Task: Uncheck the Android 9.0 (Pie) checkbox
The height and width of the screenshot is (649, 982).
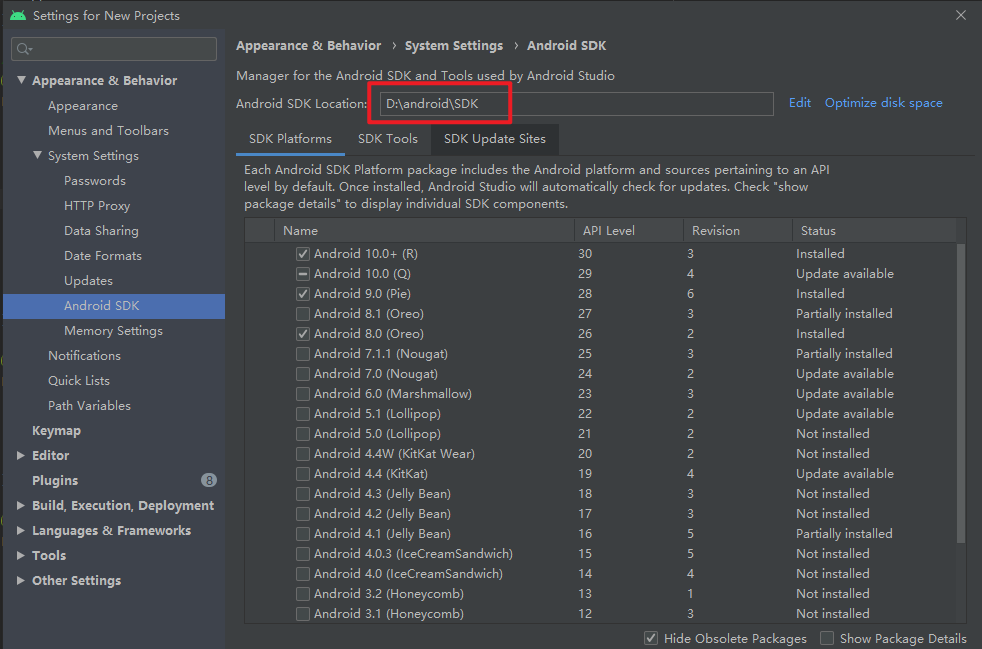Action: pos(302,294)
